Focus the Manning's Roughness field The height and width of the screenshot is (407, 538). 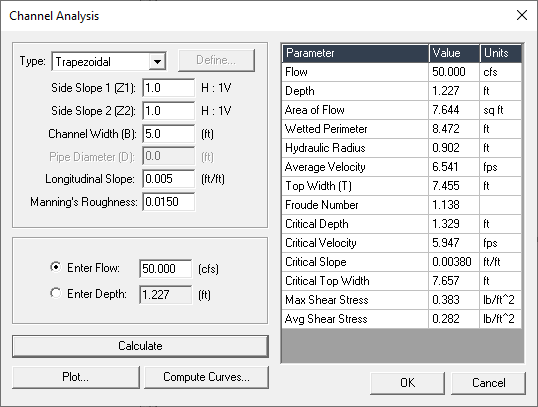tap(168, 202)
